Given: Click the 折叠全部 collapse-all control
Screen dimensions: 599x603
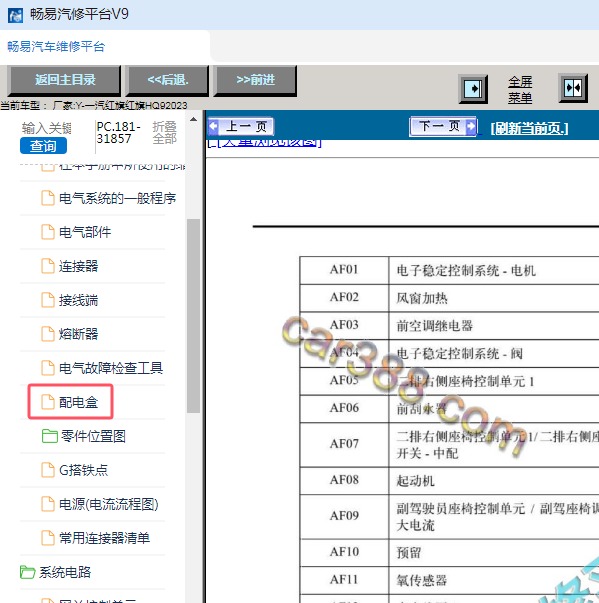Looking at the screenshot, I should coord(164,133).
